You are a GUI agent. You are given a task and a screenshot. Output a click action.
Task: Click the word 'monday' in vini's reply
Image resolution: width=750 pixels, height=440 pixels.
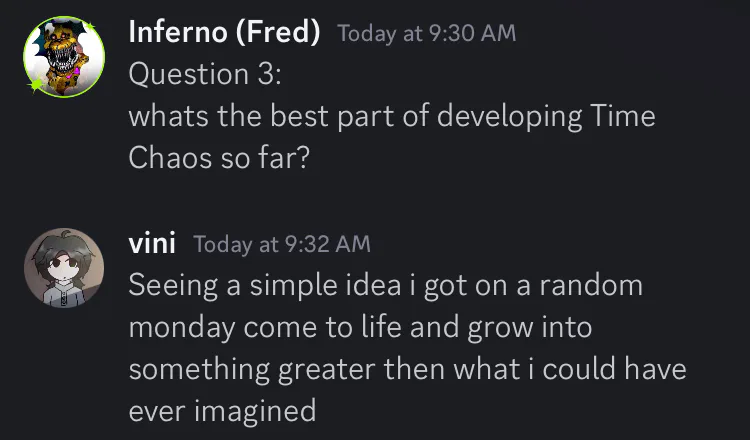pos(182,329)
